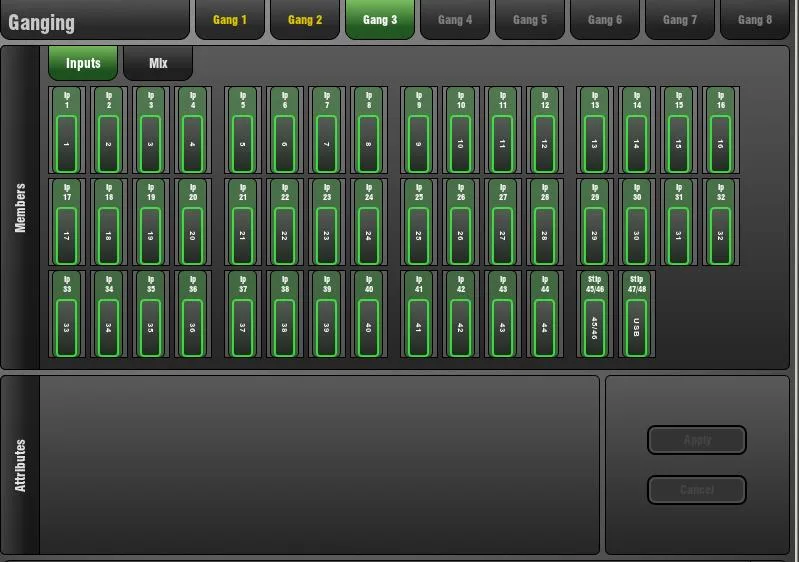Image resolution: width=799 pixels, height=562 pixels.
Task: Toggle input channel Ip 8 membership
Action: tap(368, 130)
